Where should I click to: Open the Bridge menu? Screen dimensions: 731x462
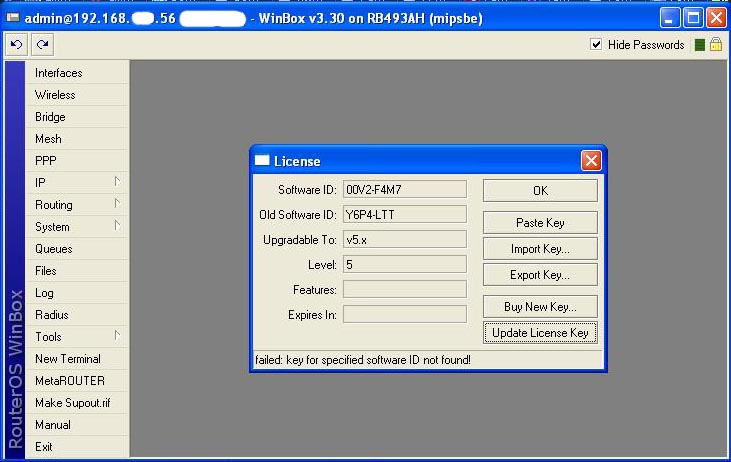click(77, 117)
